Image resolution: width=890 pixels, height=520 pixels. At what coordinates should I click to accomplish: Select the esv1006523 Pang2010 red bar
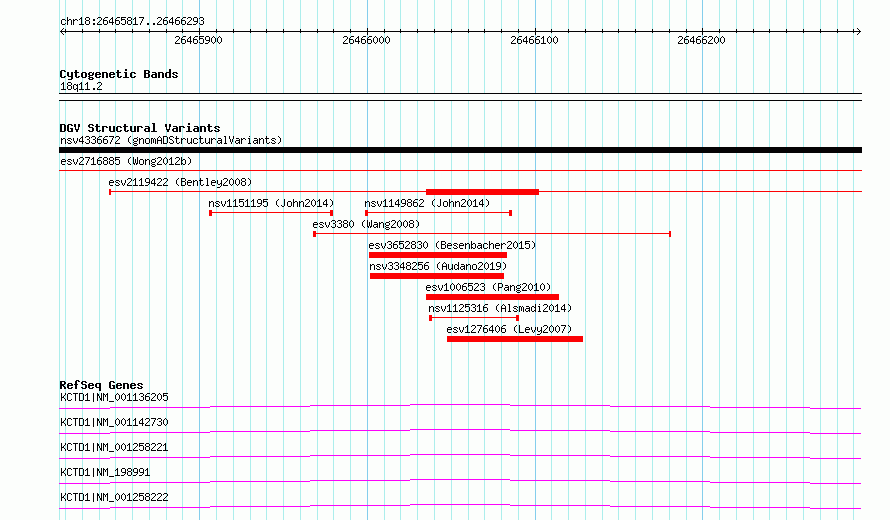492,297
